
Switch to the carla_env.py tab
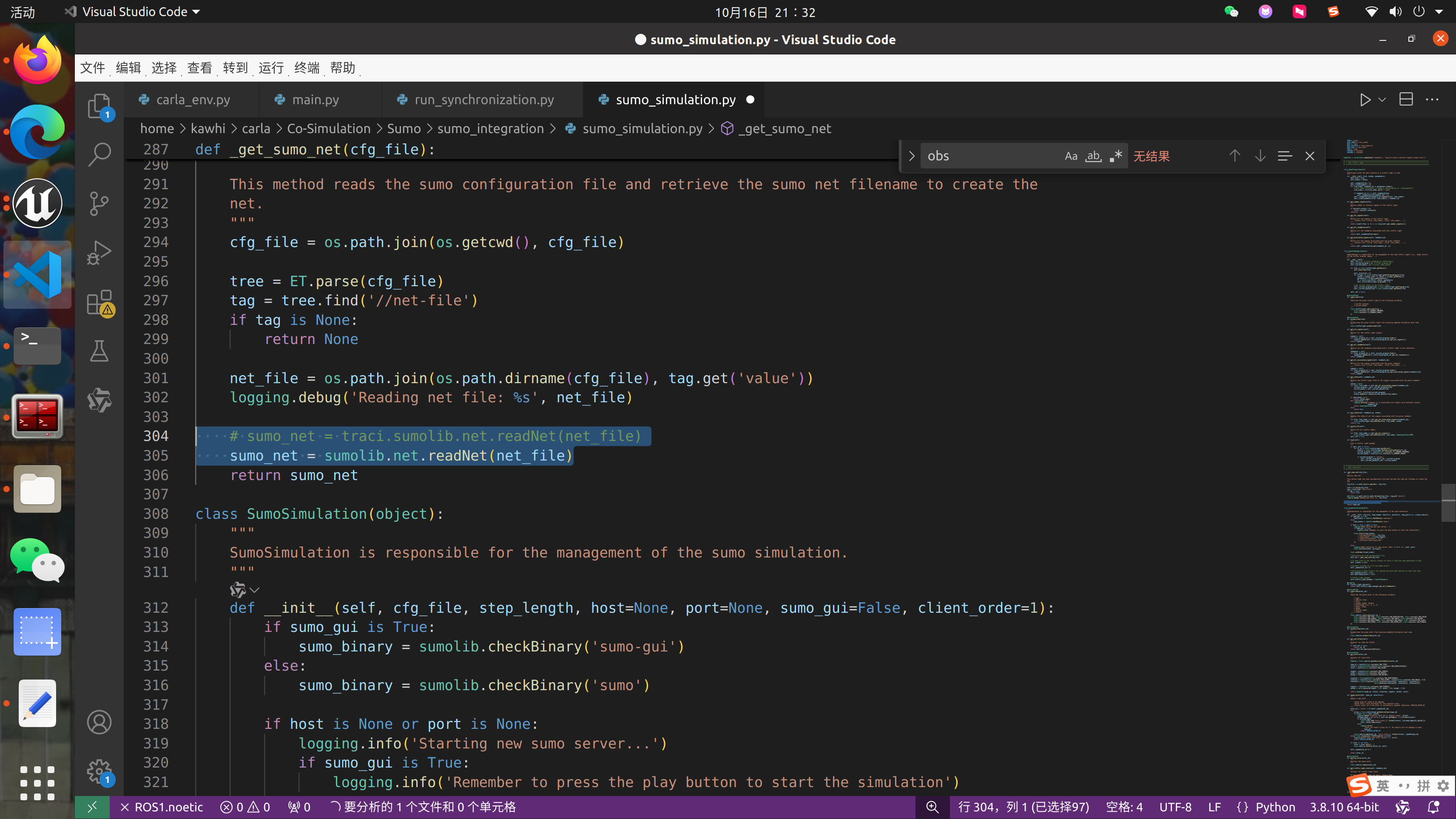pos(192,100)
